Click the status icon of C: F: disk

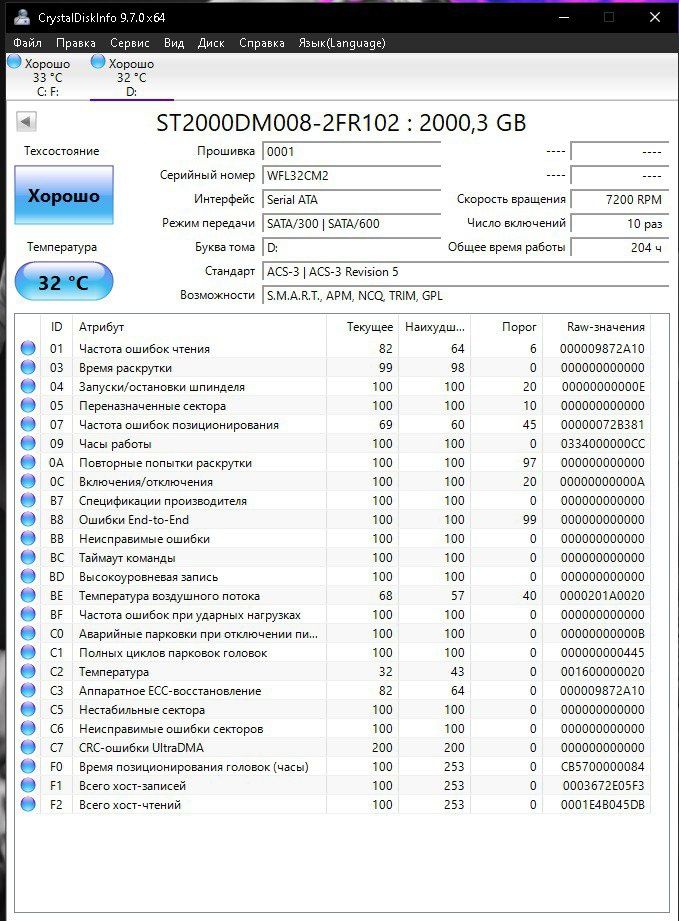[x=14, y=62]
